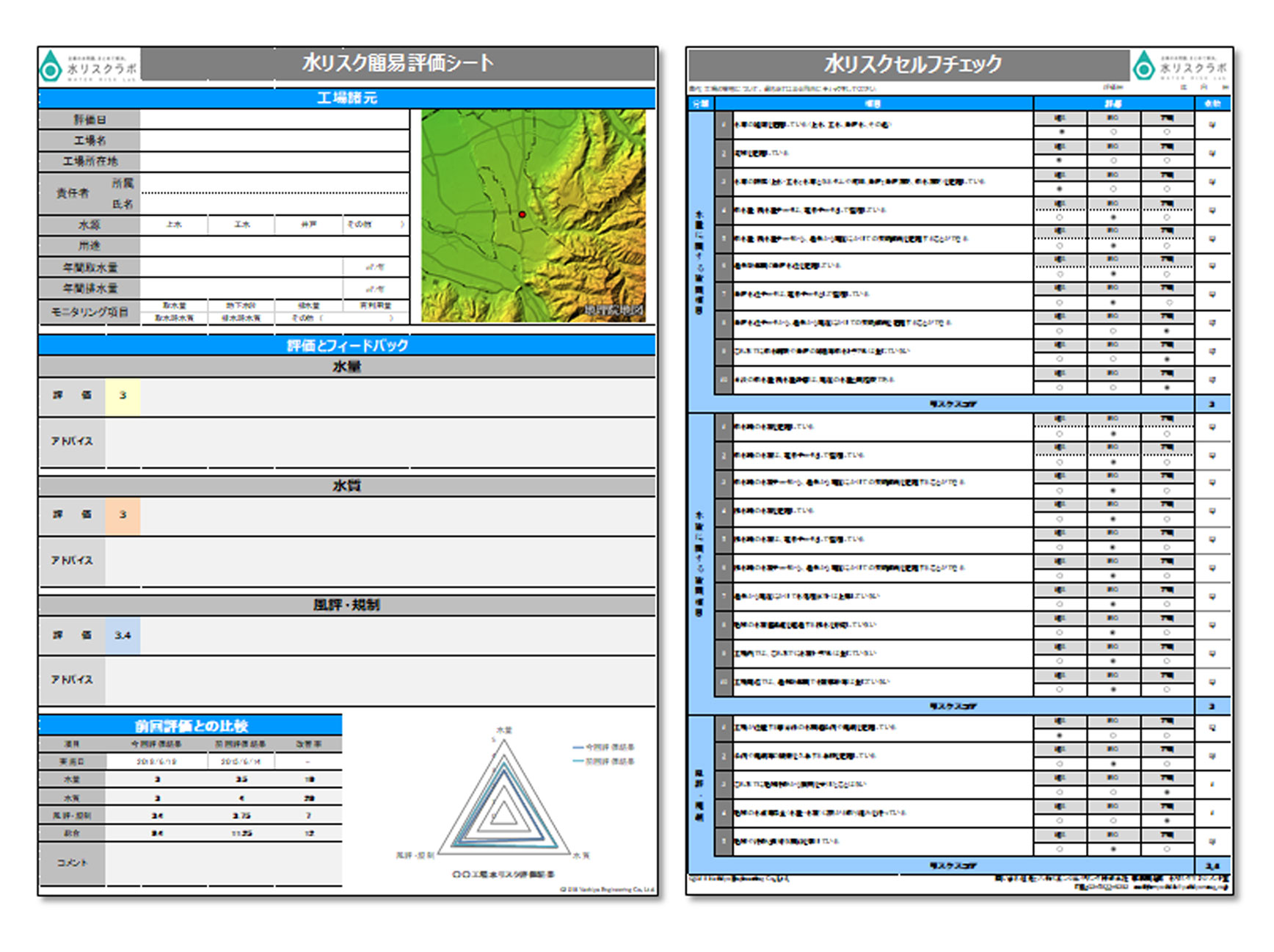The image size is (1274, 952).
Task: Select 排水源水質 in モニタリング項目
Action: [241, 318]
